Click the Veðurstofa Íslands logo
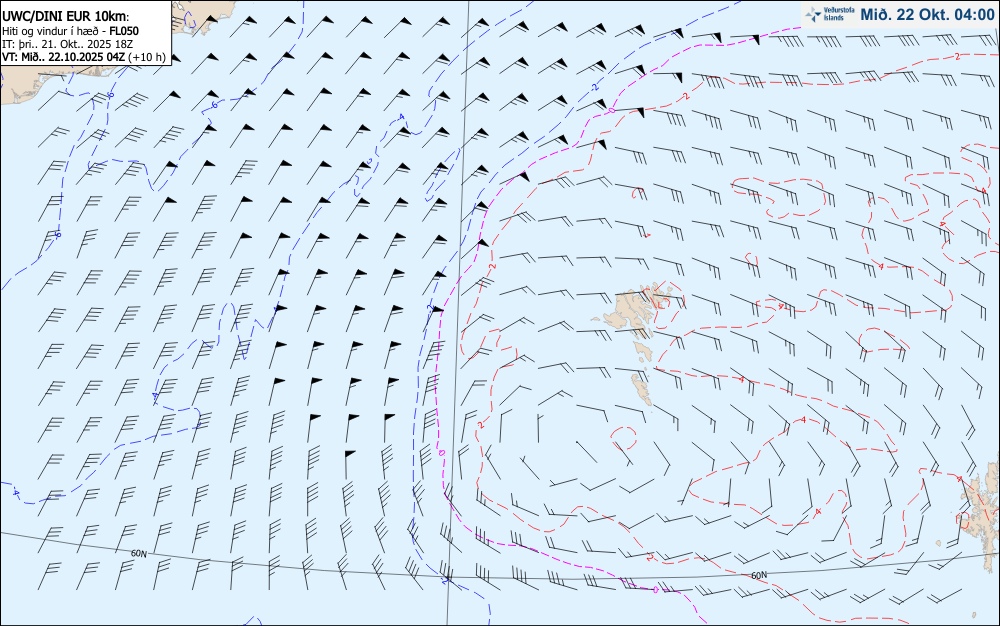 click(829, 14)
